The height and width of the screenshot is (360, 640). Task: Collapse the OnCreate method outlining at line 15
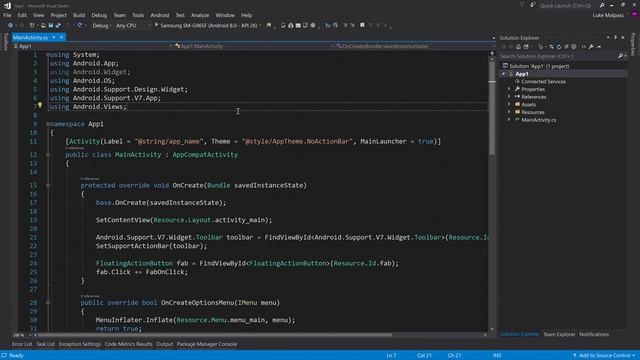[48, 185]
